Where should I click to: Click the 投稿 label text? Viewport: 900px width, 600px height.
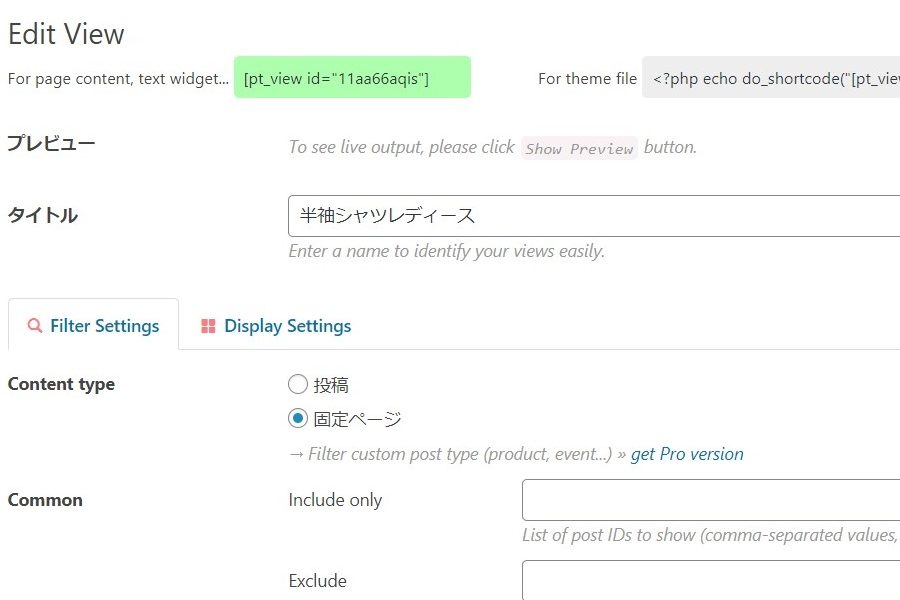click(331, 385)
